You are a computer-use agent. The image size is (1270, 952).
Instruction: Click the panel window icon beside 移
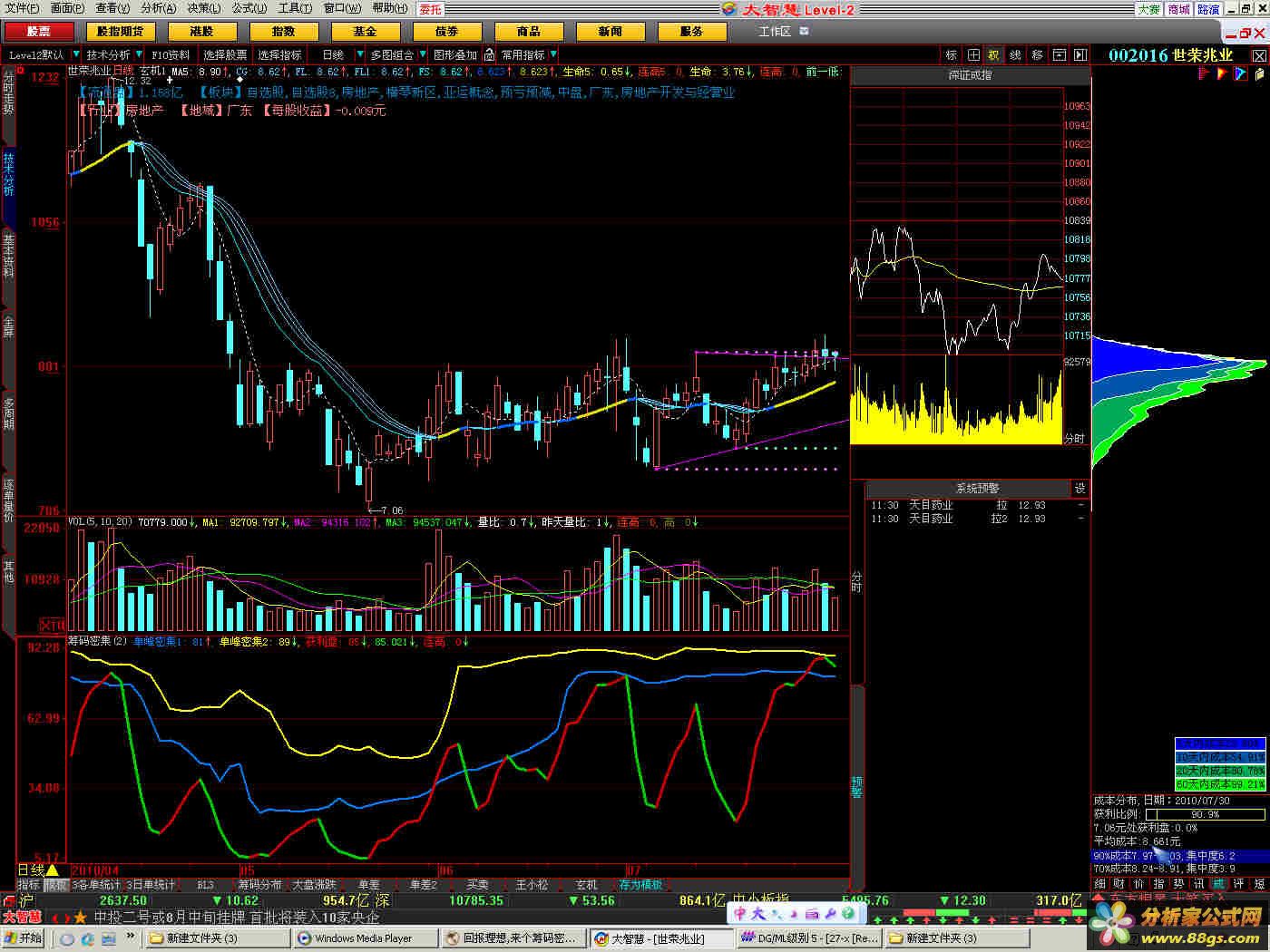[1058, 55]
